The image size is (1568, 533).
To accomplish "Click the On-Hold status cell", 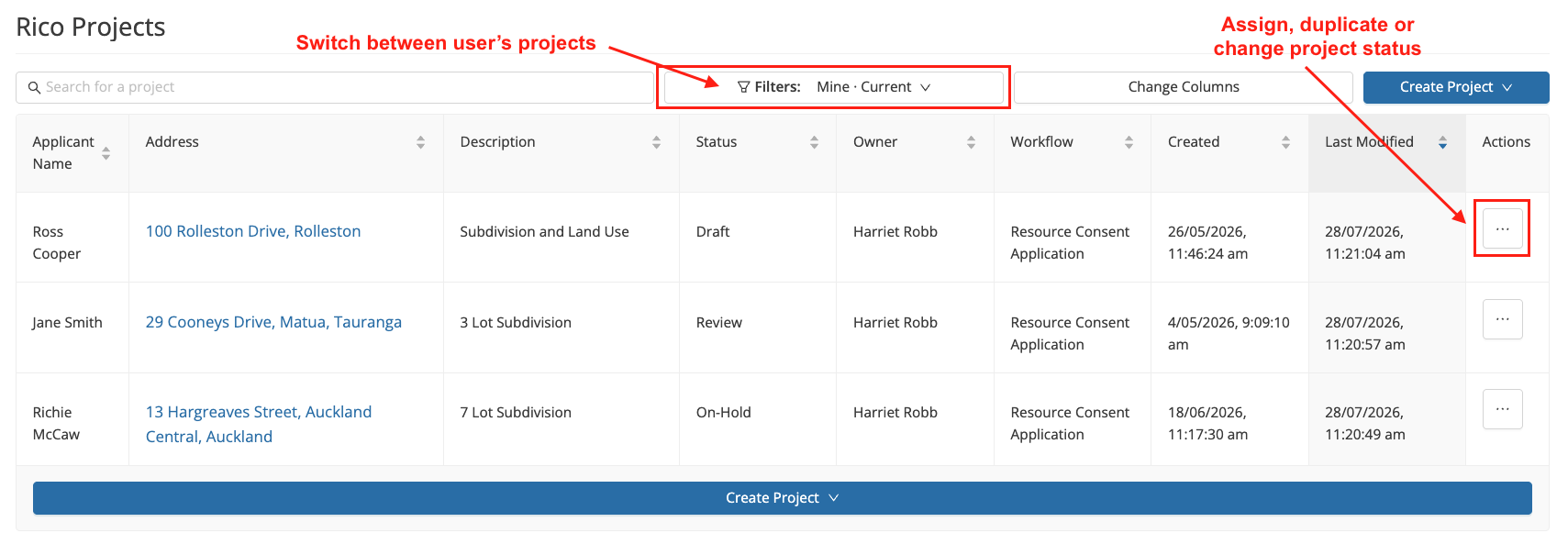I will point(723,413).
